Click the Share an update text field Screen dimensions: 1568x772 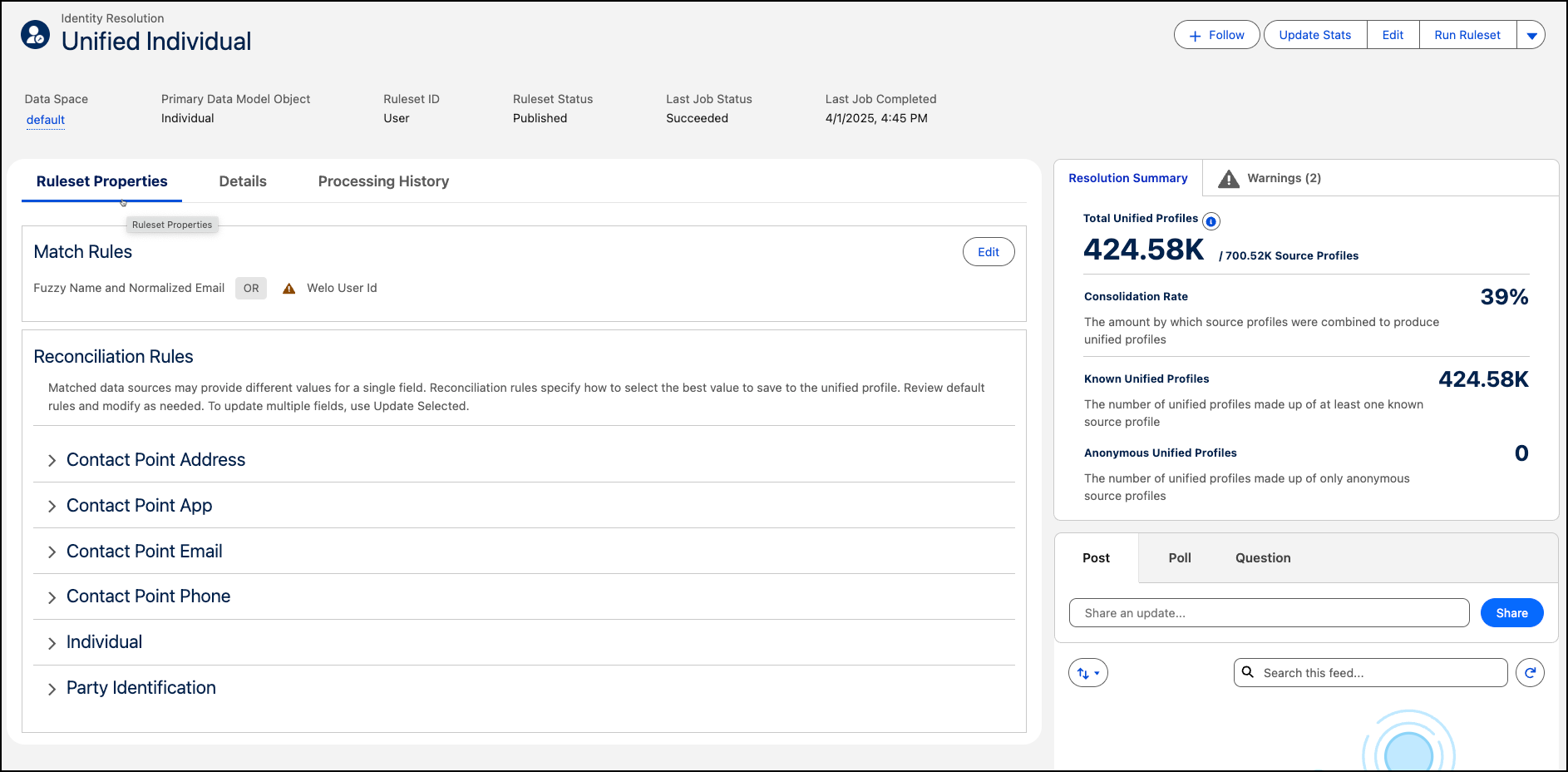[x=1269, y=613]
